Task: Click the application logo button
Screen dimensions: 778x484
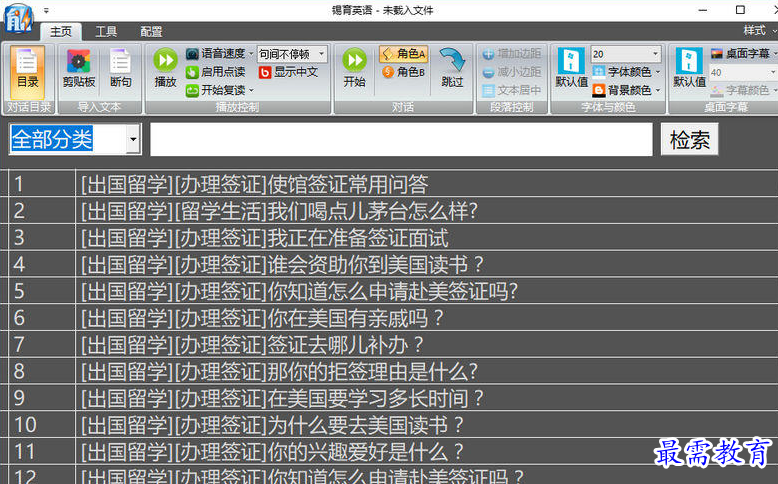Action: point(18,17)
